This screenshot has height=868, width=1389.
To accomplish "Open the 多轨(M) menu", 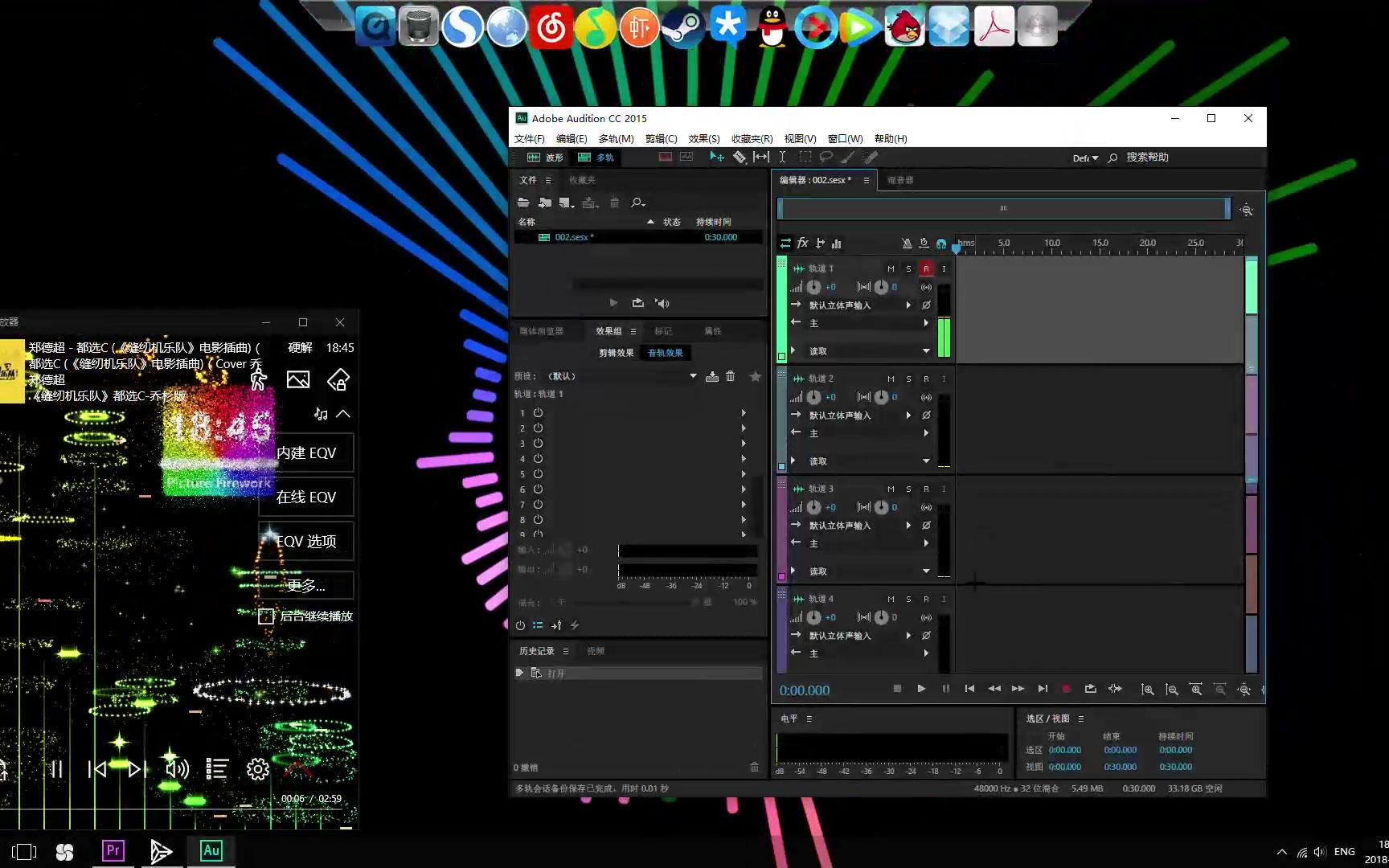I will tap(616, 139).
